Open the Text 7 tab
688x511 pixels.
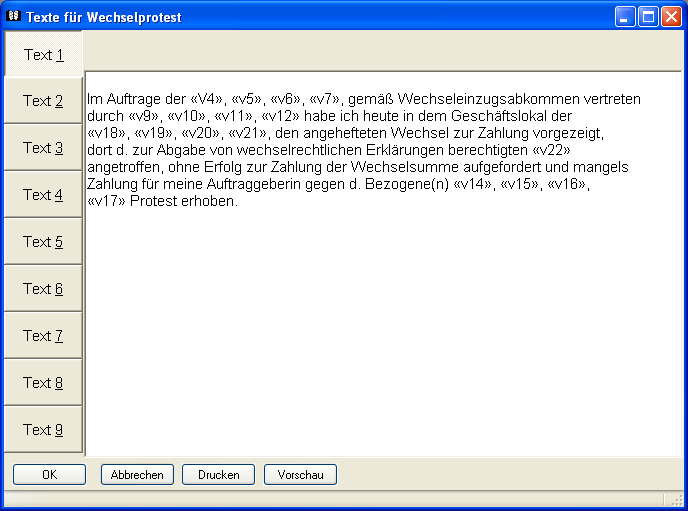click(x=43, y=336)
